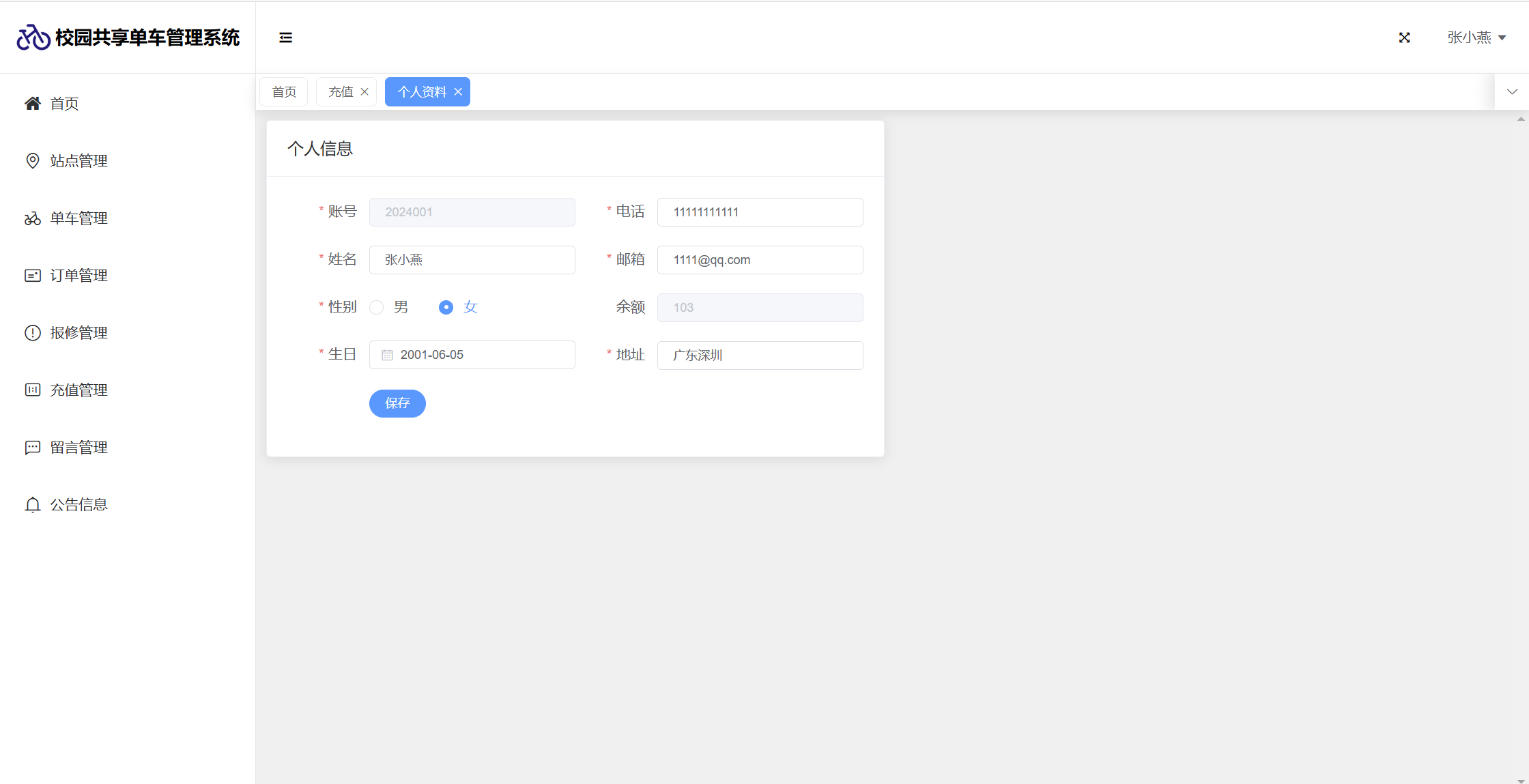Switch to 充值 tab
This screenshot has height=784, width=1529.
(x=341, y=92)
